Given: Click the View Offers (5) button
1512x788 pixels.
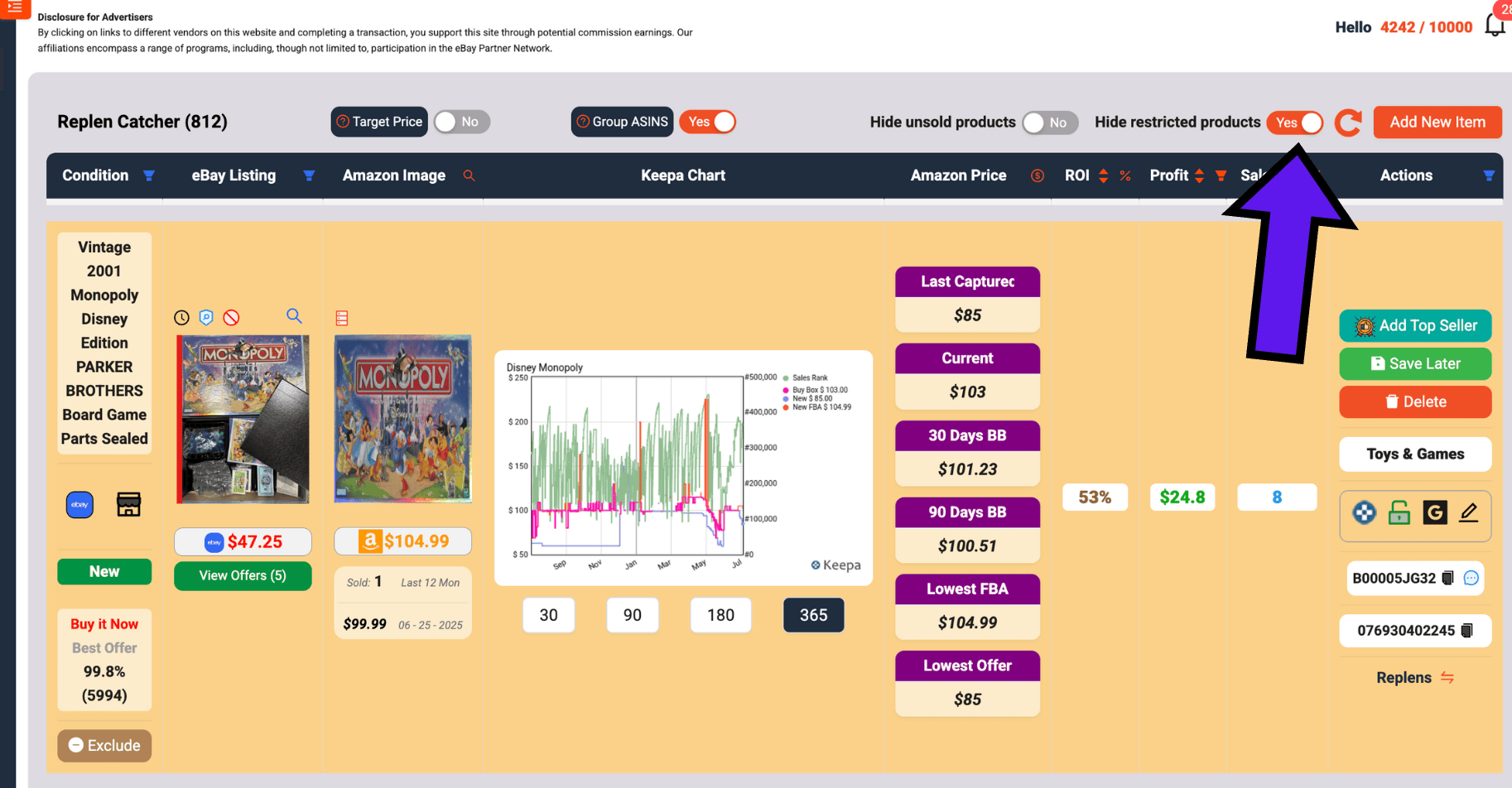Looking at the screenshot, I should 243,575.
